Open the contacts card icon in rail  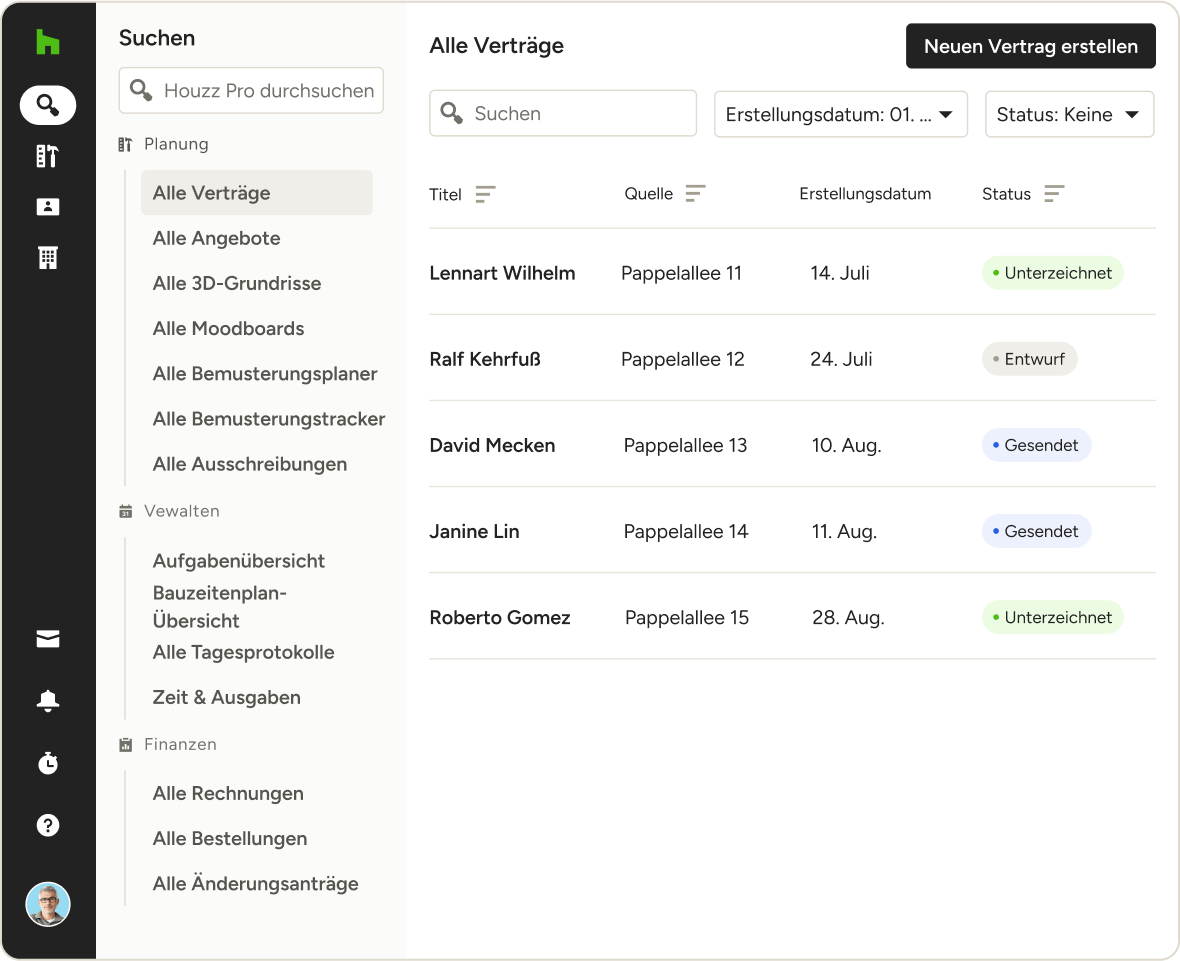[48, 207]
